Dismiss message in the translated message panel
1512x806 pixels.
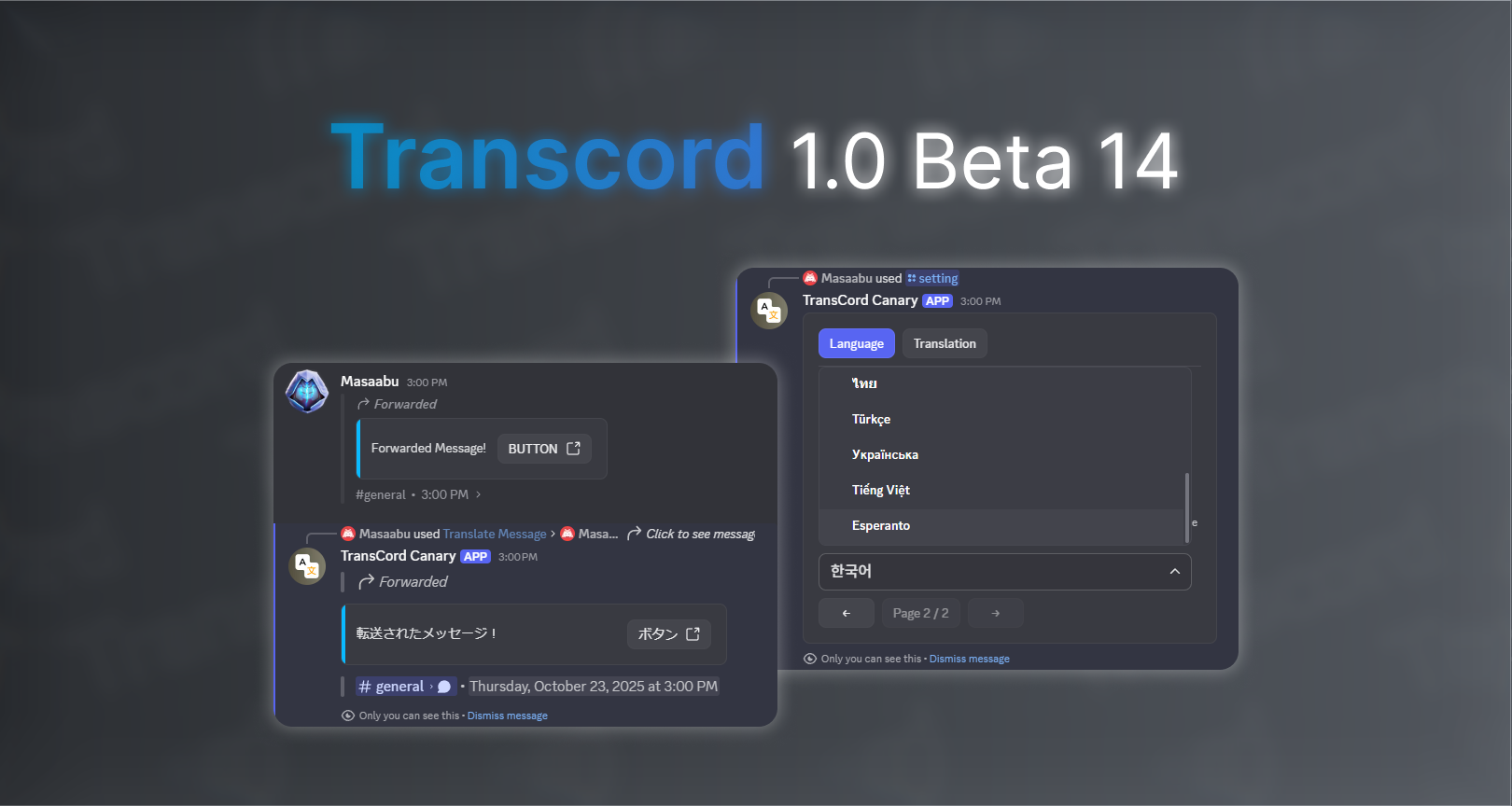pyautogui.click(x=507, y=716)
